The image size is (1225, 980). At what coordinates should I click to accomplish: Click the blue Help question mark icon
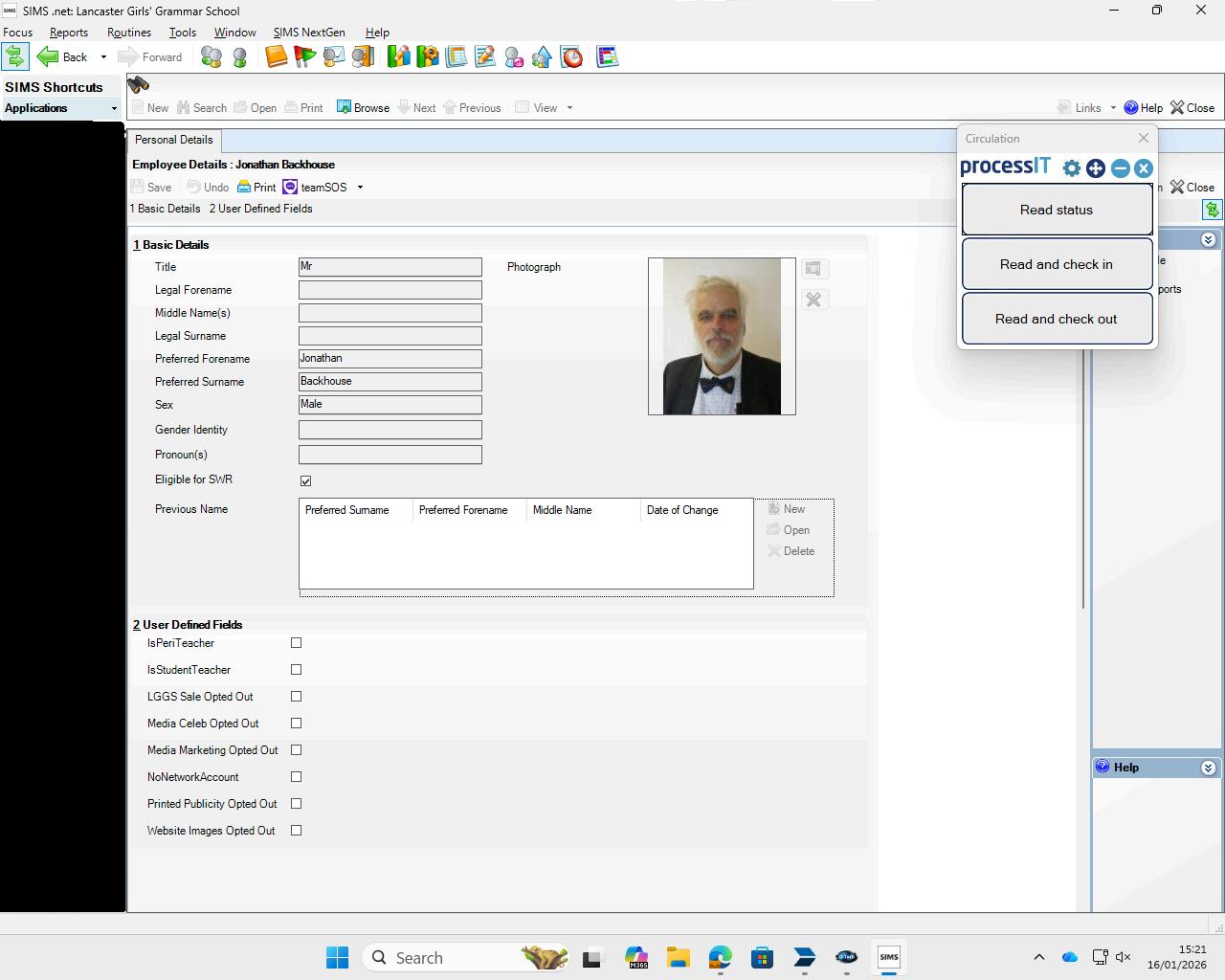click(x=1131, y=107)
